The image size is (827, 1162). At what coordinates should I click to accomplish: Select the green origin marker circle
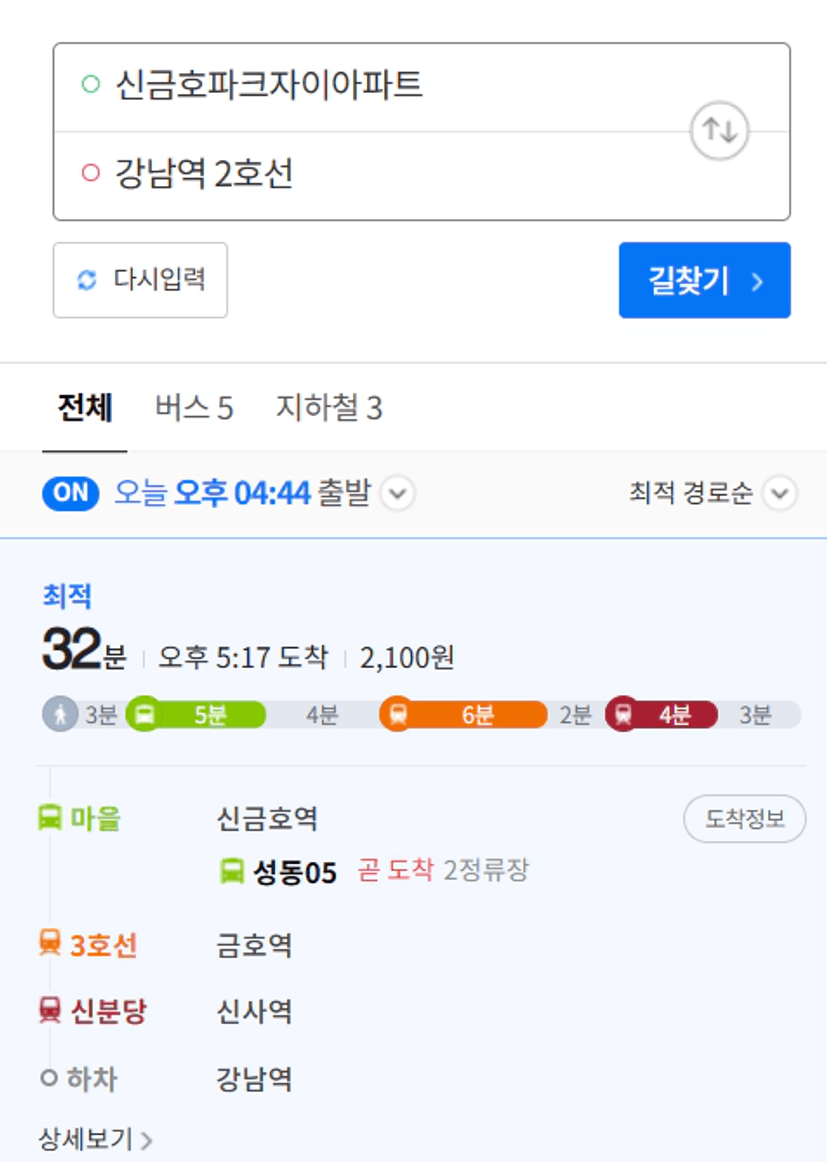click(91, 84)
